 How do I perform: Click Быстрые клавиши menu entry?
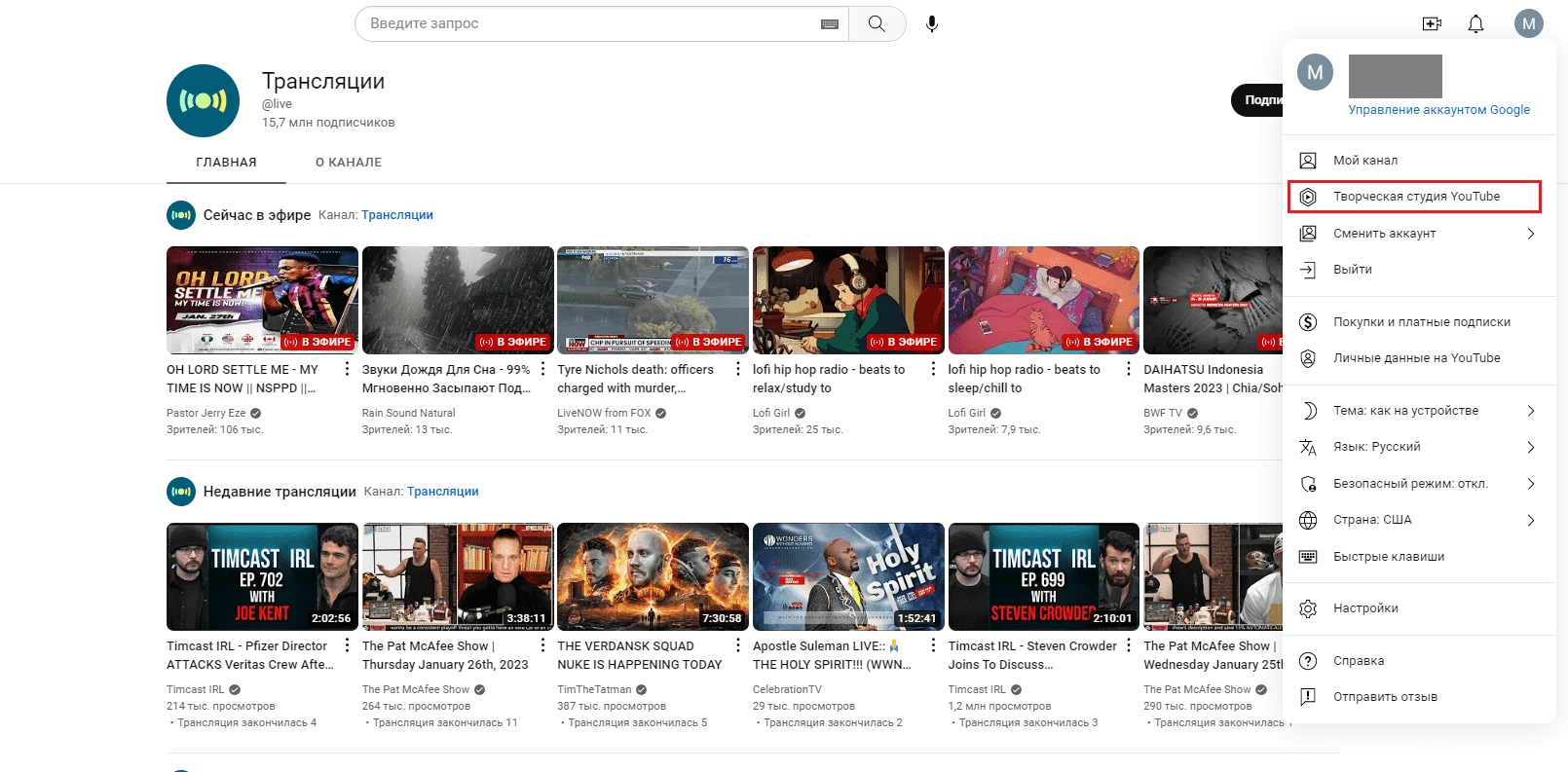pyautogui.click(x=1419, y=557)
